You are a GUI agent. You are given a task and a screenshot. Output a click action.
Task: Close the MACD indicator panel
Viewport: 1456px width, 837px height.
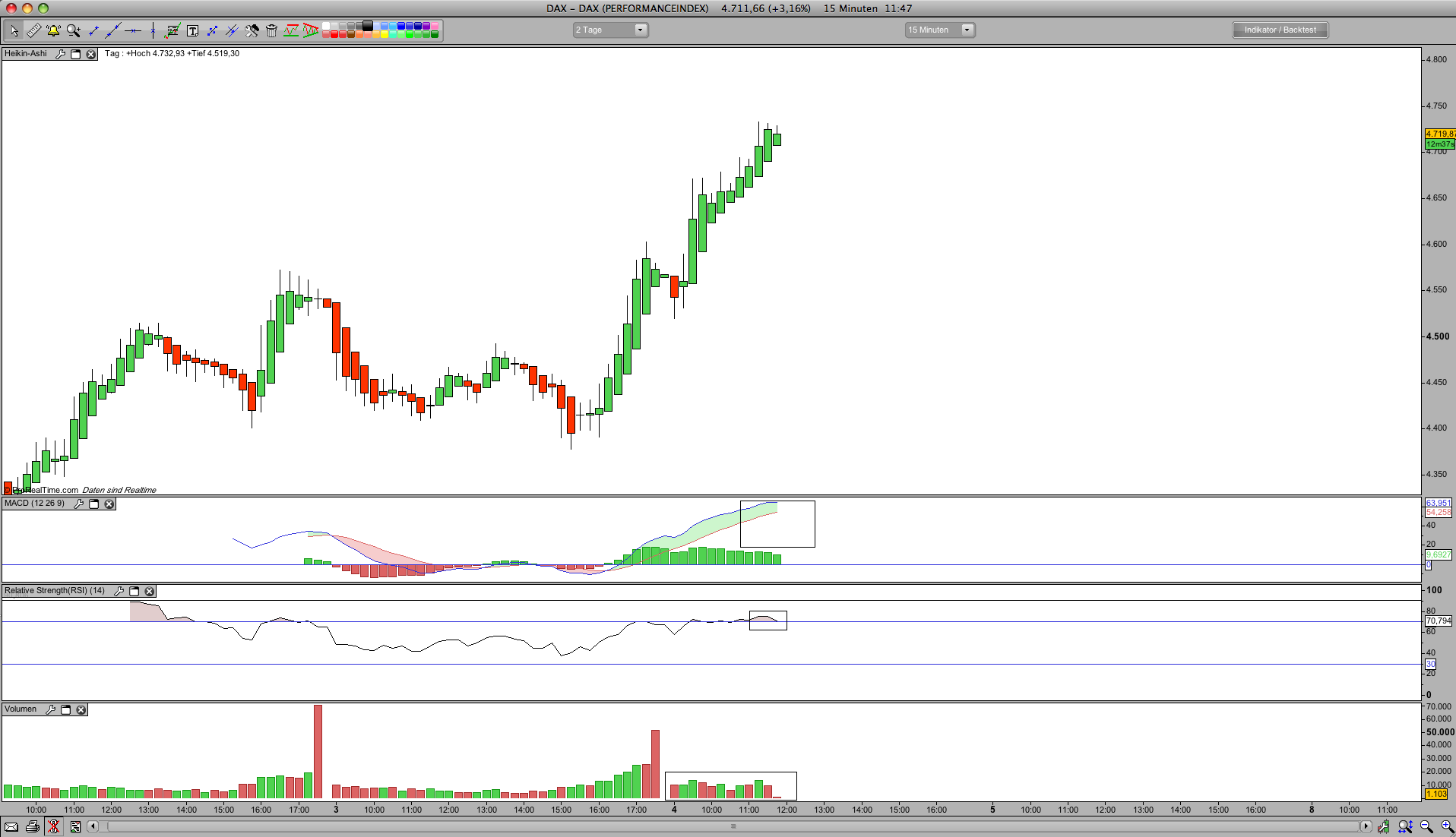(x=109, y=504)
